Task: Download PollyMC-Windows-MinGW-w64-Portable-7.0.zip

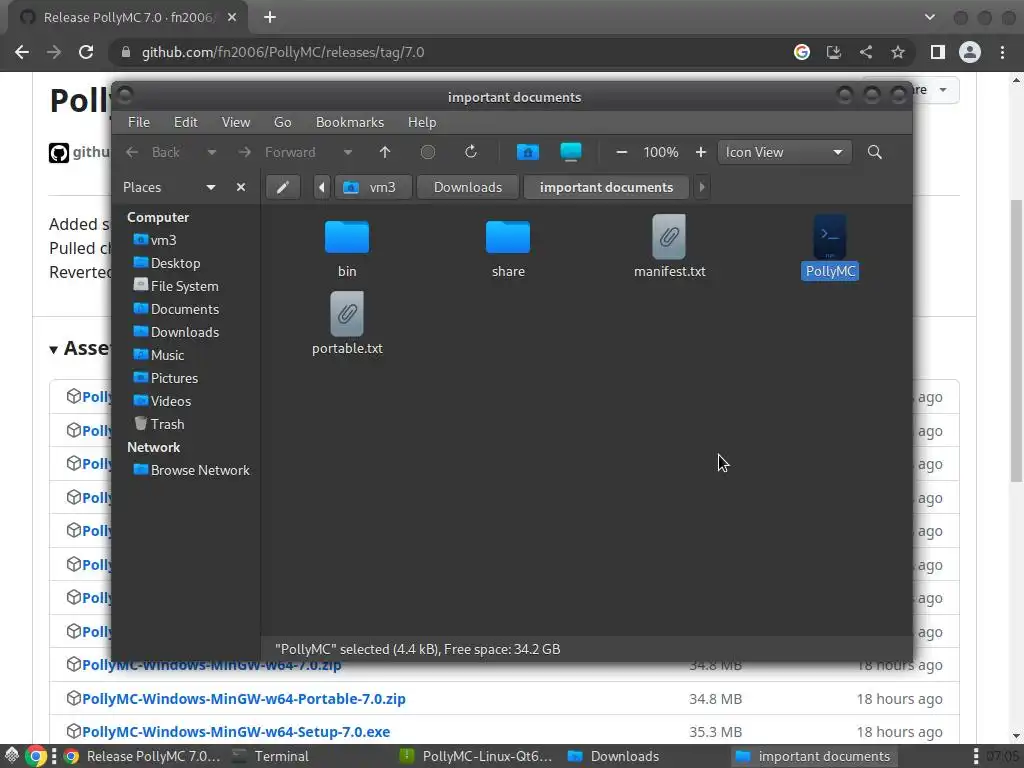Action: (x=244, y=699)
